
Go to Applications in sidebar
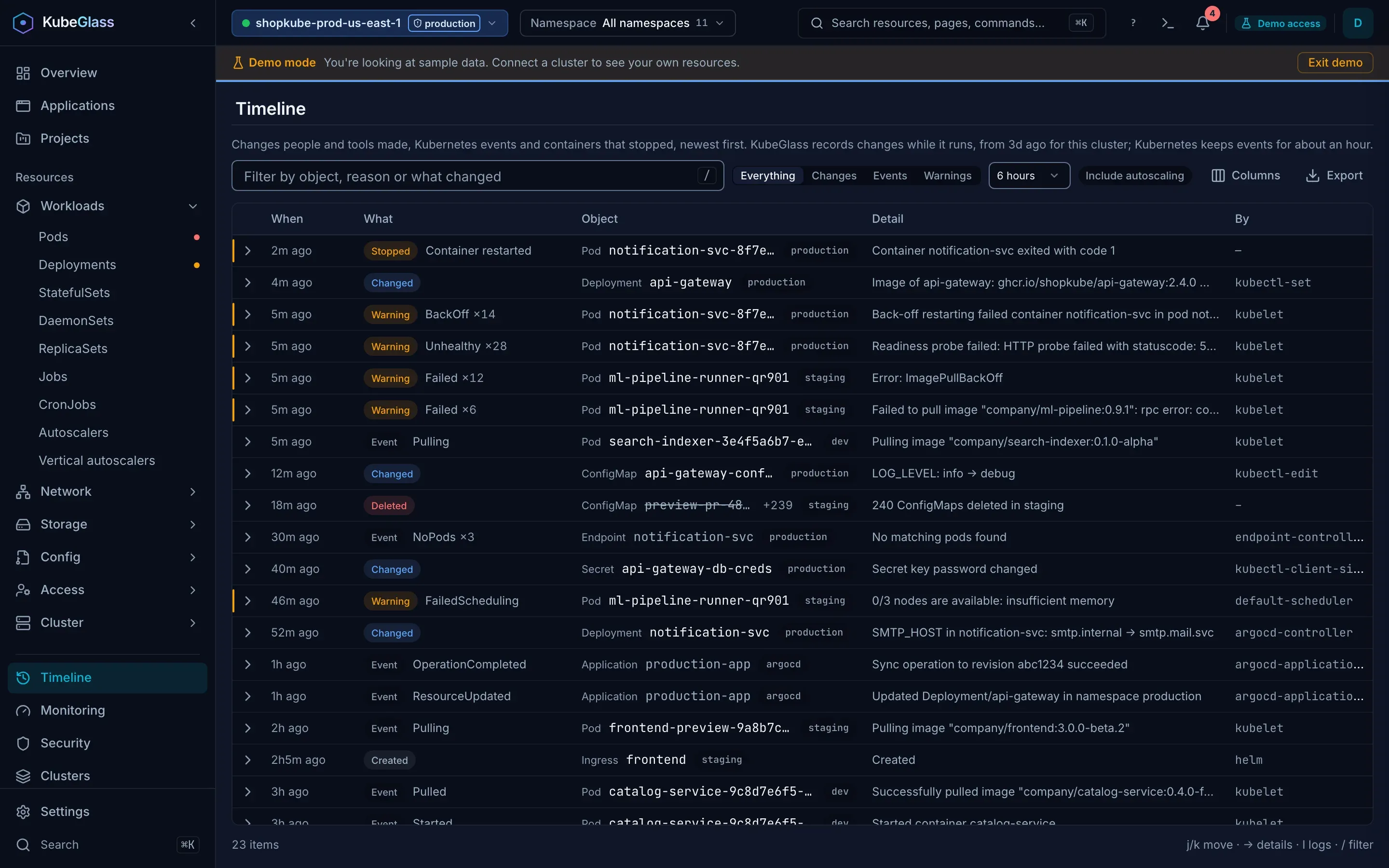click(x=108, y=106)
